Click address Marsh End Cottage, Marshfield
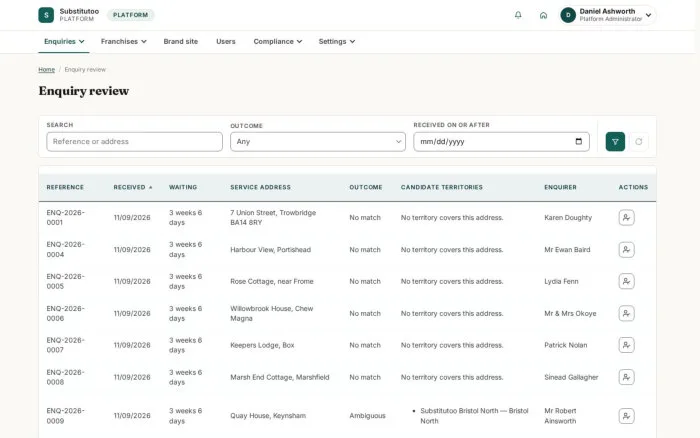The height and width of the screenshot is (438, 700). [x=279, y=377]
